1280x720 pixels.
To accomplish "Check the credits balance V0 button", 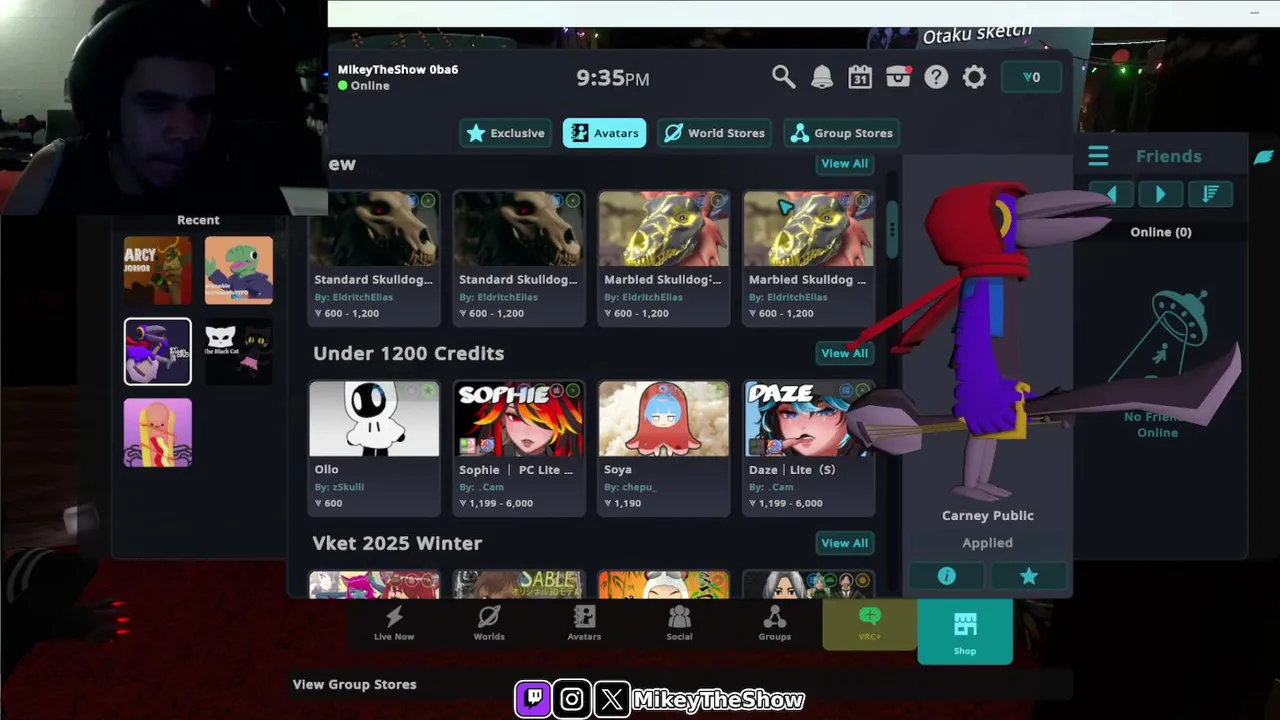I will 1031,77.
